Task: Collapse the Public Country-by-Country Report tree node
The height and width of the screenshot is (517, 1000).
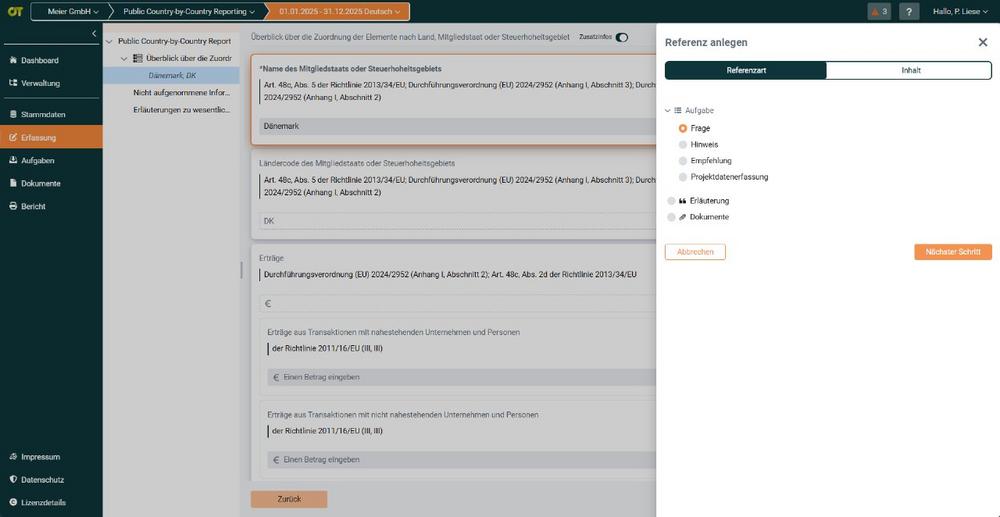Action: [110, 41]
